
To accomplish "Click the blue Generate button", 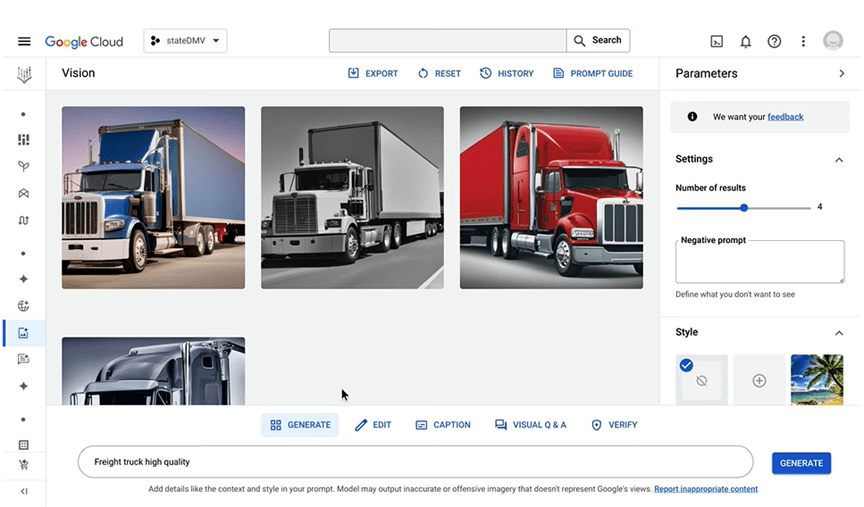I will pyautogui.click(x=801, y=463).
